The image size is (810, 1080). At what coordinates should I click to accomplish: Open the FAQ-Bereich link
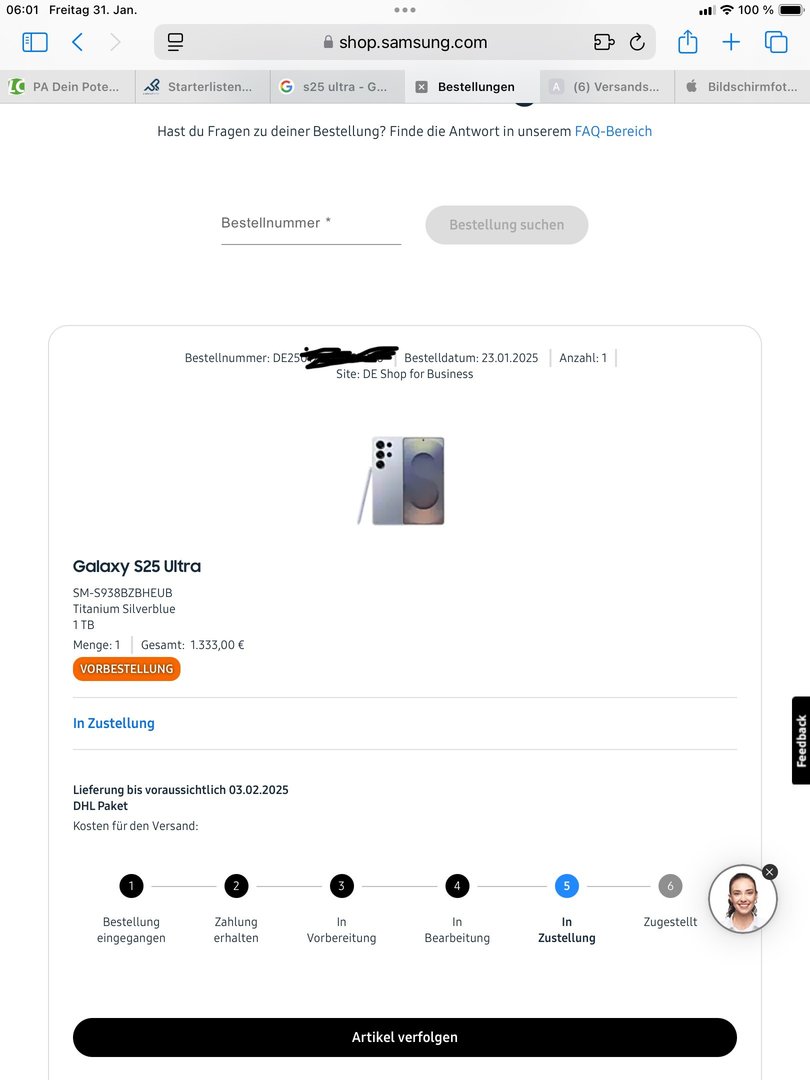pyautogui.click(x=613, y=131)
